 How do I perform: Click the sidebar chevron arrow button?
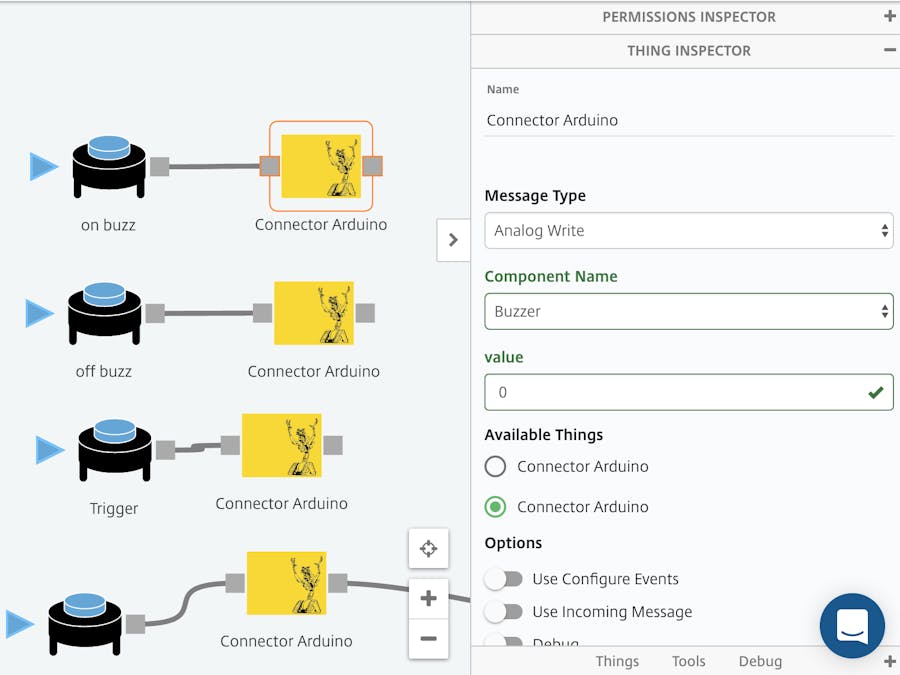click(453, 240)
